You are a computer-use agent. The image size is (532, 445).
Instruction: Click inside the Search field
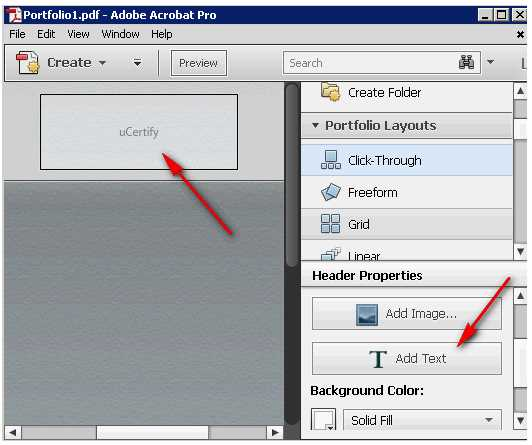point(372,63)
